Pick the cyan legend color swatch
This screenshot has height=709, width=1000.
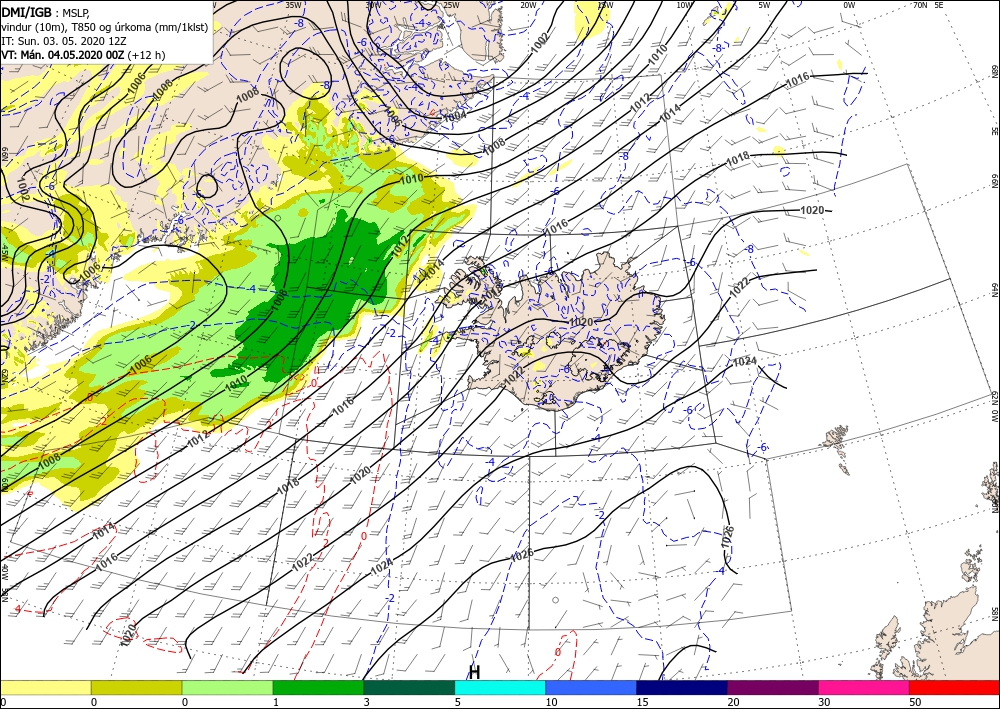[500, 687]
